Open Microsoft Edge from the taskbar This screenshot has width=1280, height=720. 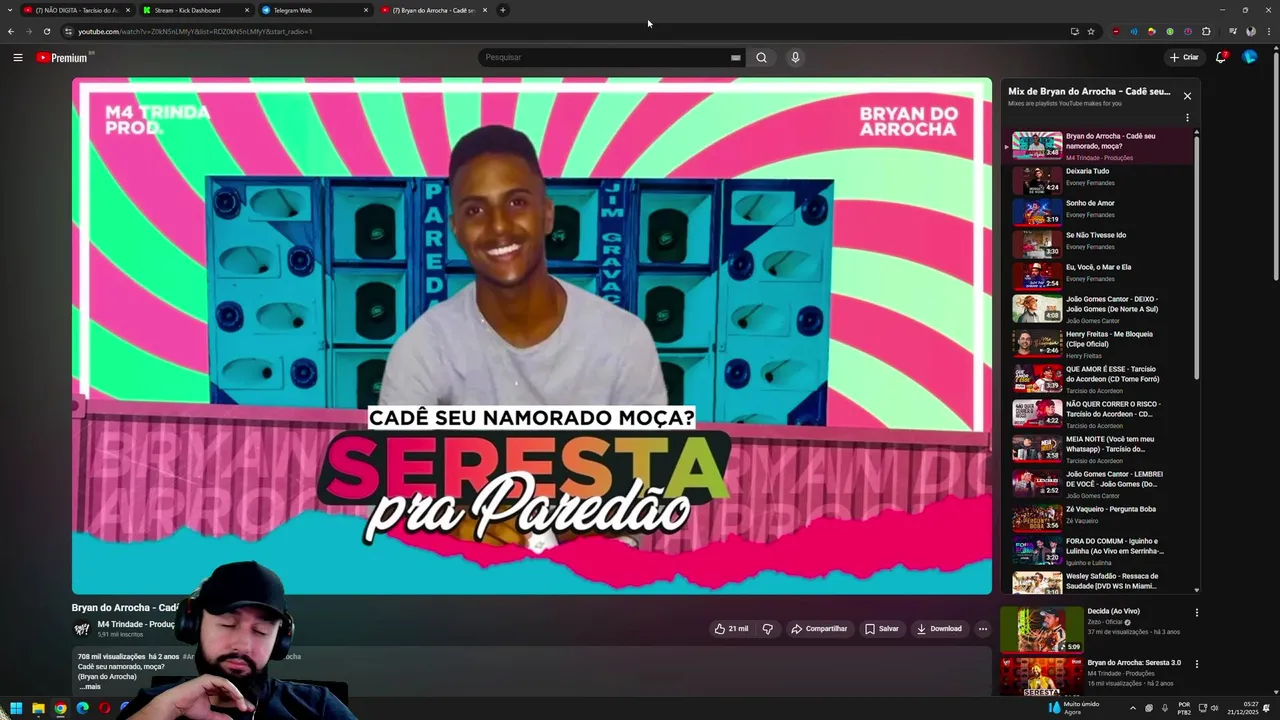click(82, 708)
